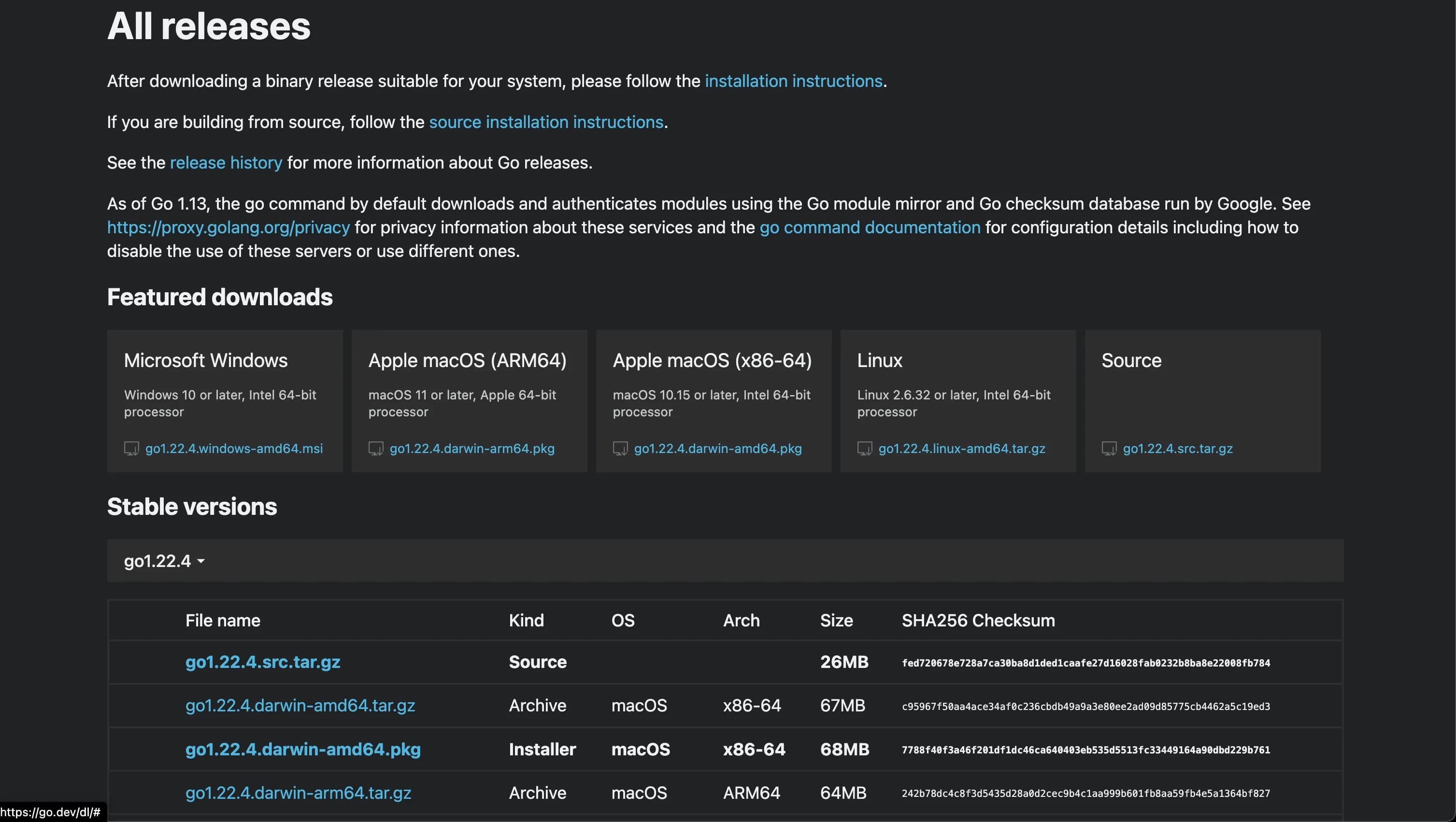Open the release history link
Image resolution: width=1456 pixels, height=822 pixels.
pyautogui.click(x=226, y=163)
